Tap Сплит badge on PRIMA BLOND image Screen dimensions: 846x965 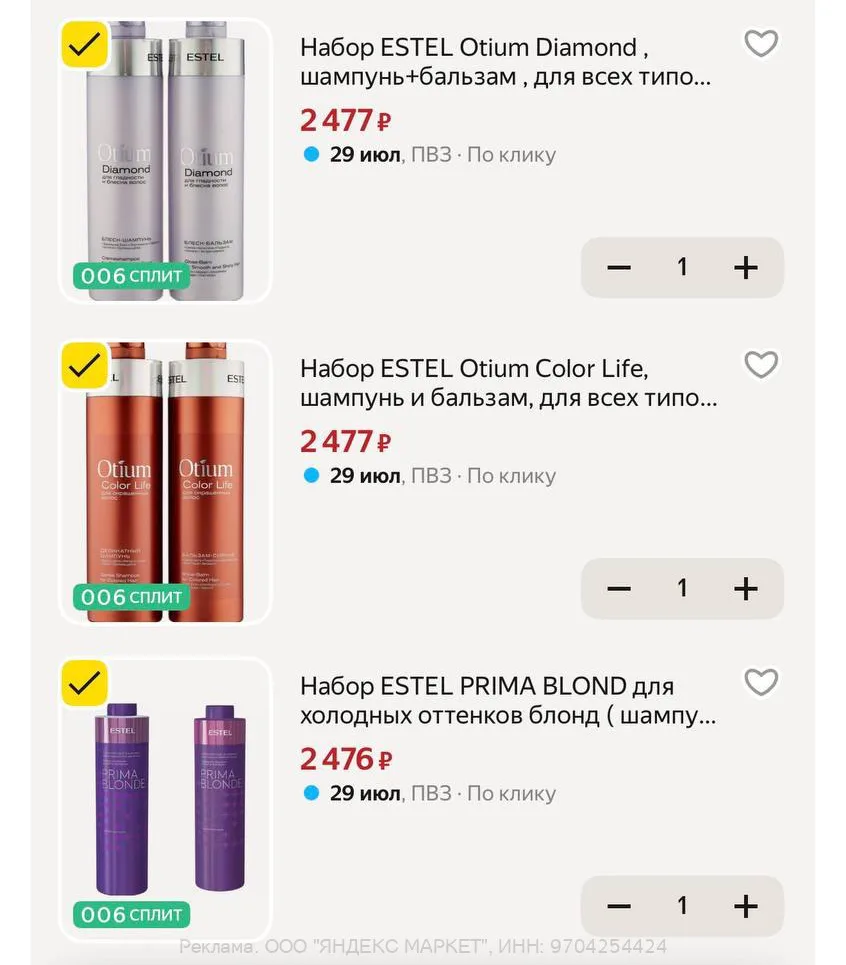coord(131,915)
